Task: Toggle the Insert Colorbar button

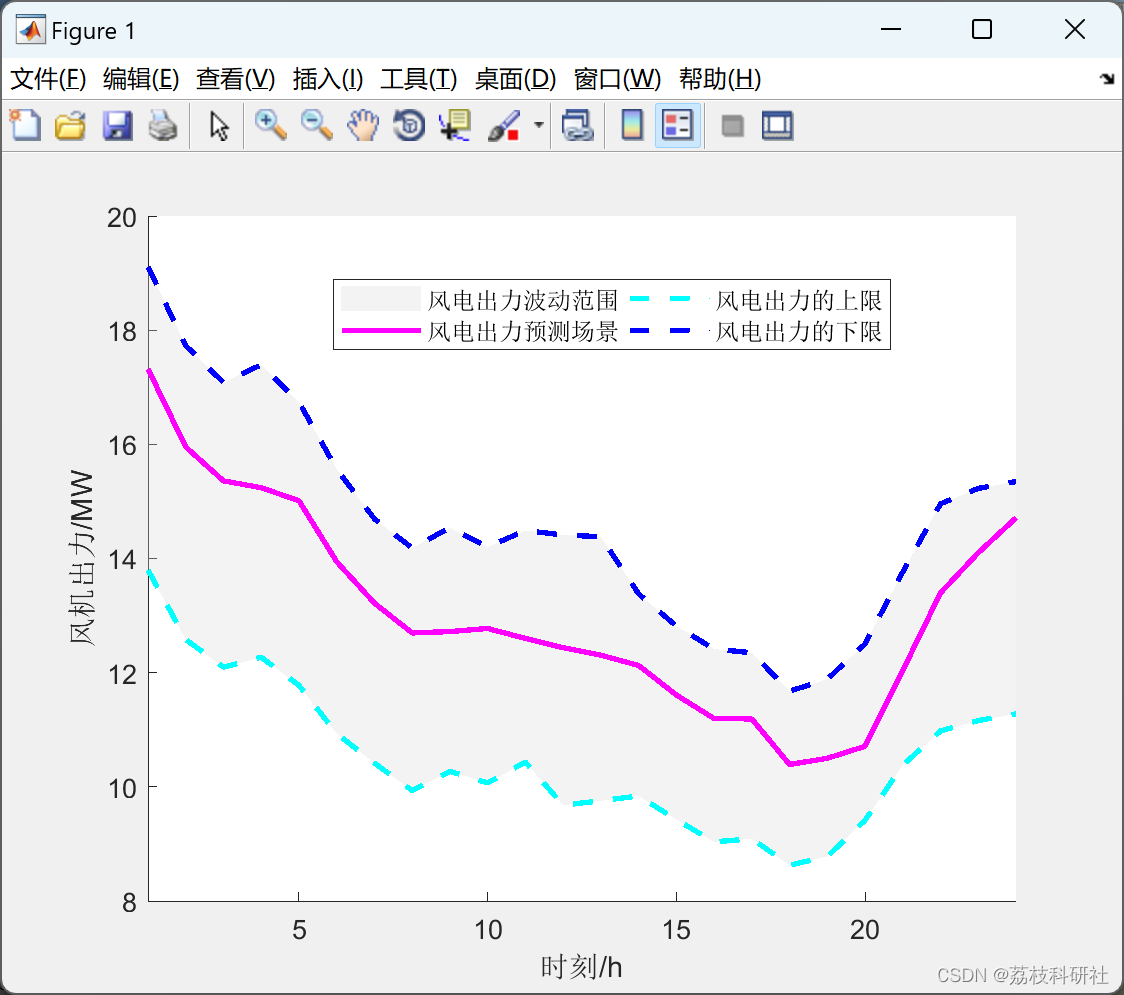Action: coord(632,126)
